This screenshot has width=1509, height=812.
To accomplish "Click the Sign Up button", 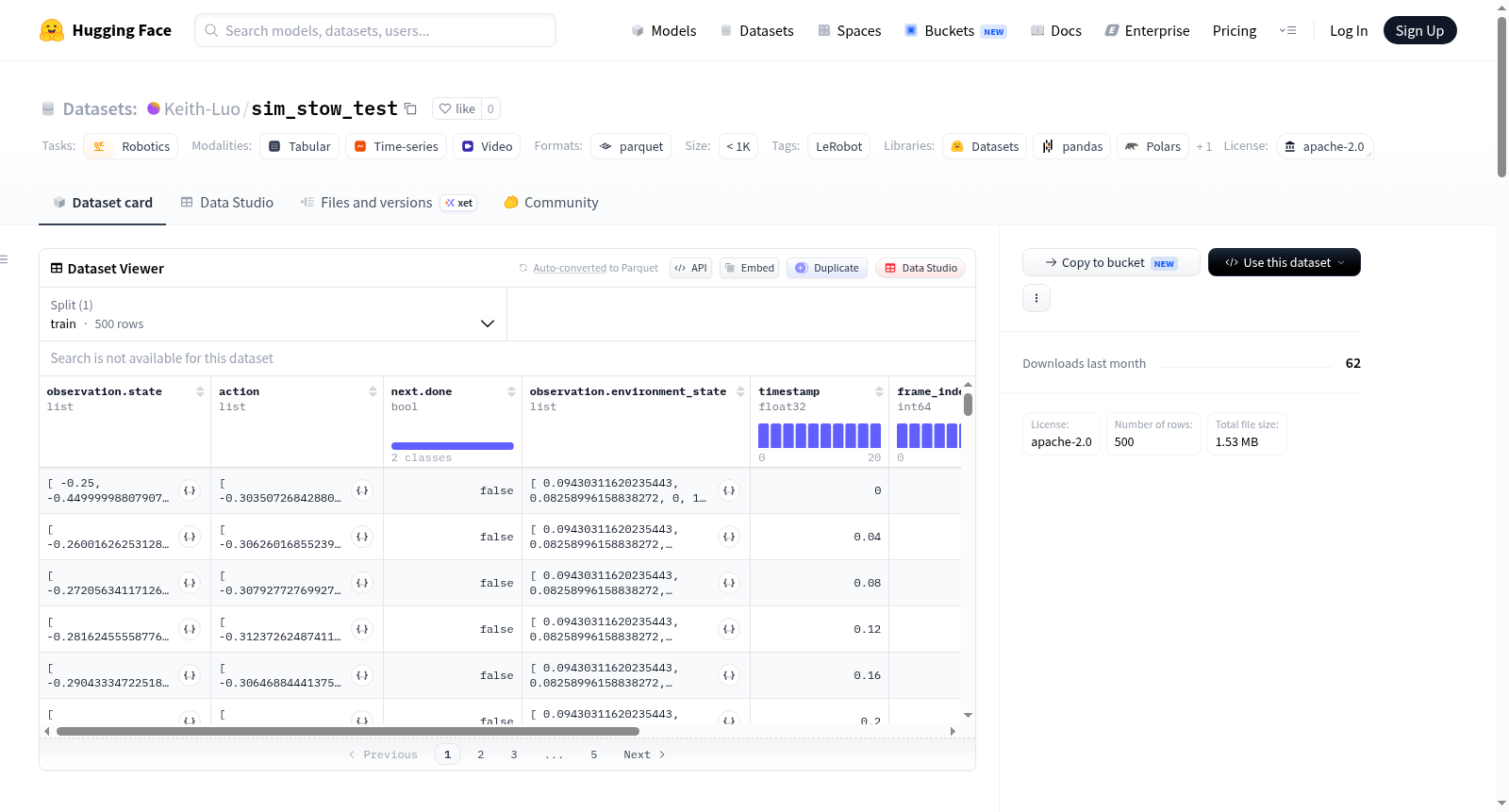I will [1419, 30].
